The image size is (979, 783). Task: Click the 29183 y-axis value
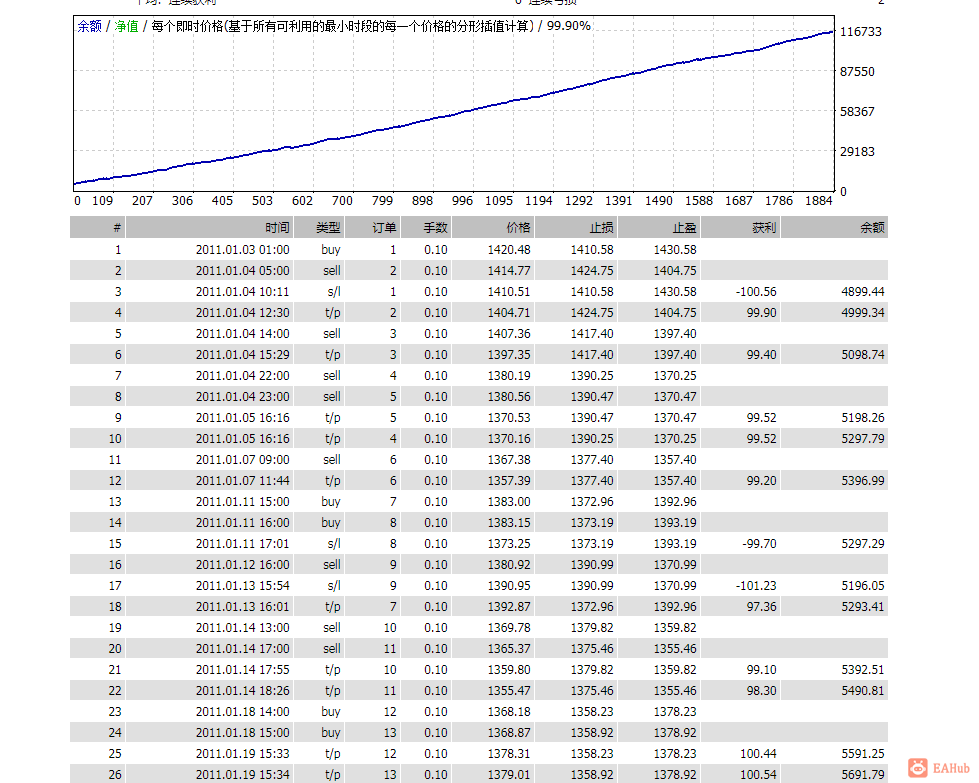click(x=857, y=152)
